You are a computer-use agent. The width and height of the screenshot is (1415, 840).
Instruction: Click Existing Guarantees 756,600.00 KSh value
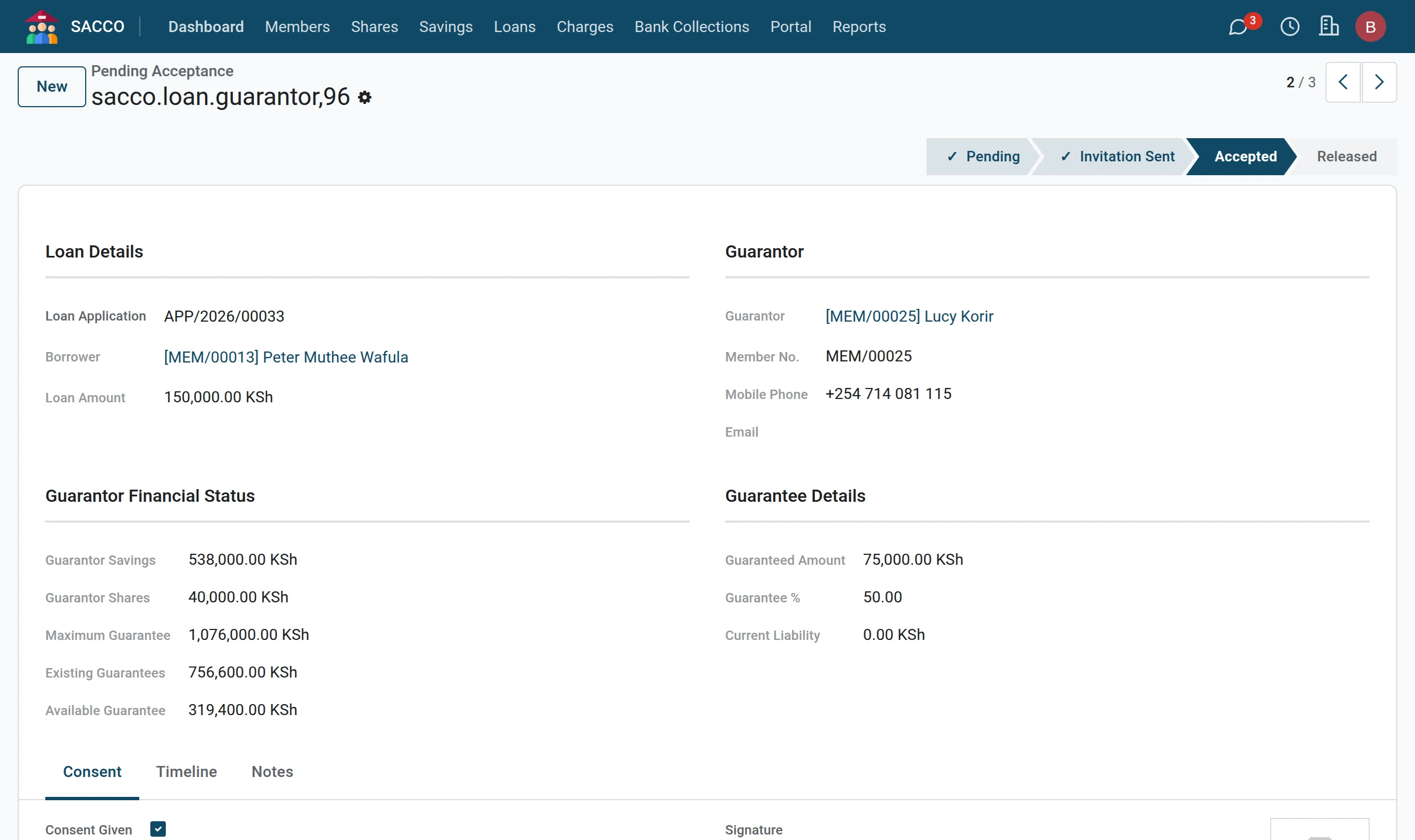(x=243, y=672)
